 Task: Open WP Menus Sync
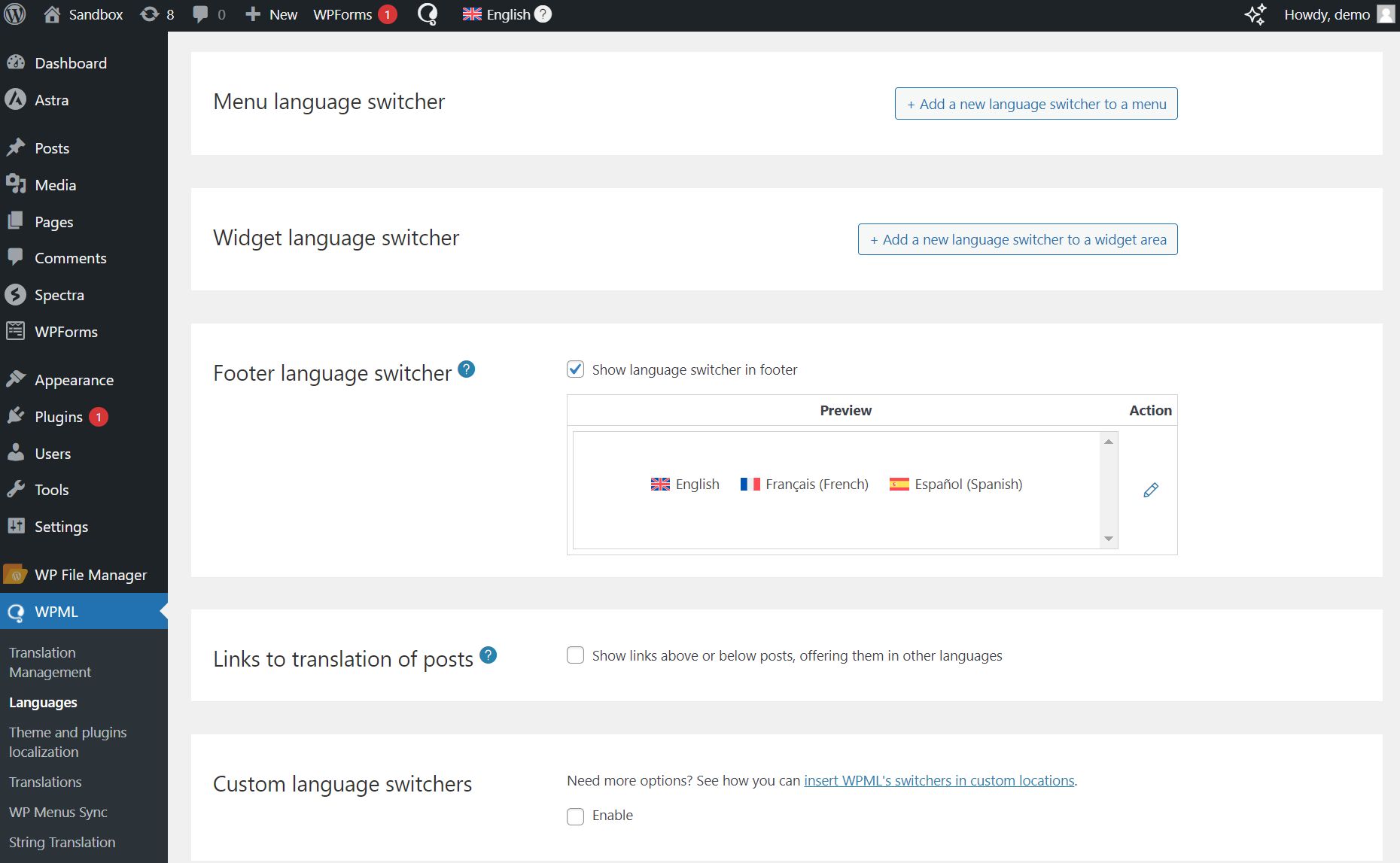[58, 812]
